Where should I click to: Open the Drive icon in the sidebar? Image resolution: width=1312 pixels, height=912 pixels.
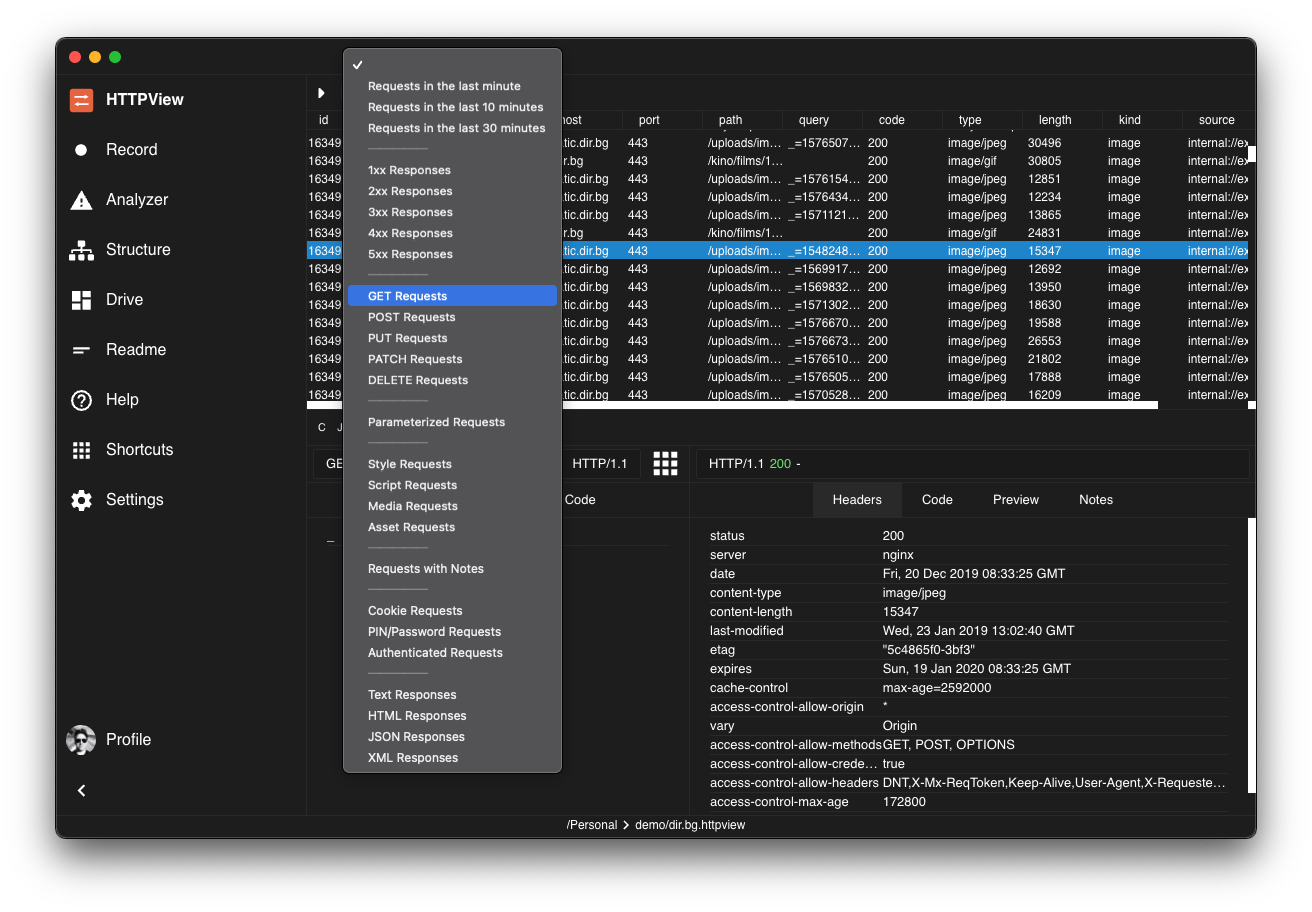[x=81, y=300]
